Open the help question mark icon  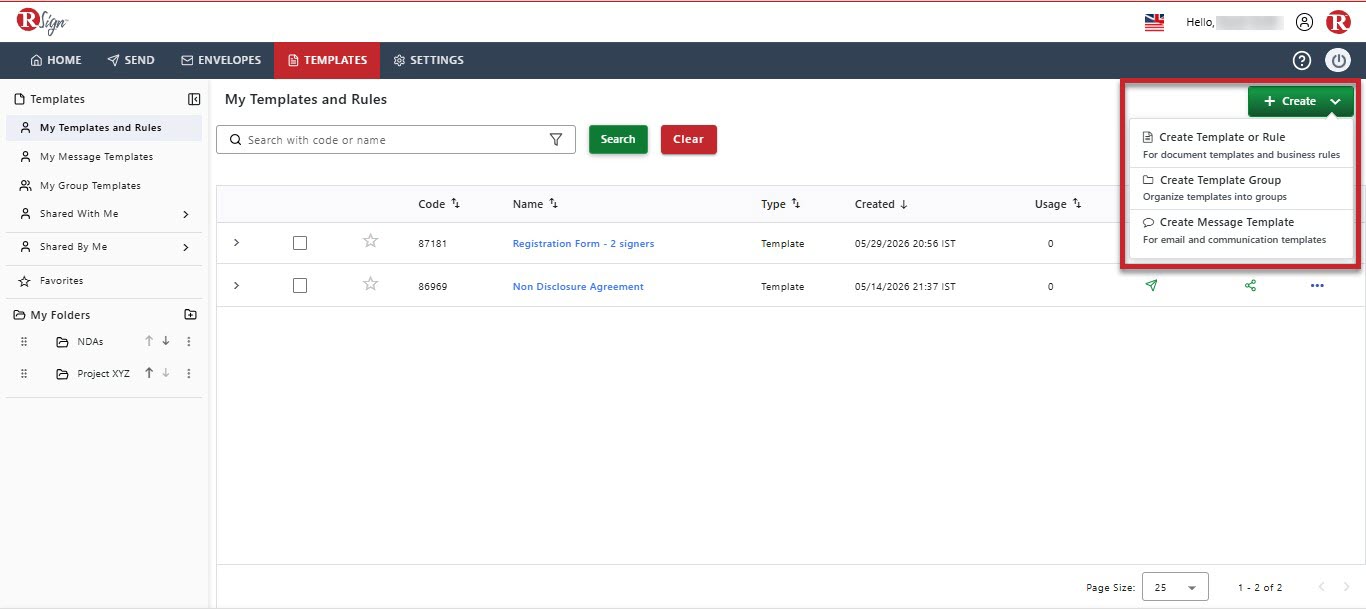(x=1301, y=60)
